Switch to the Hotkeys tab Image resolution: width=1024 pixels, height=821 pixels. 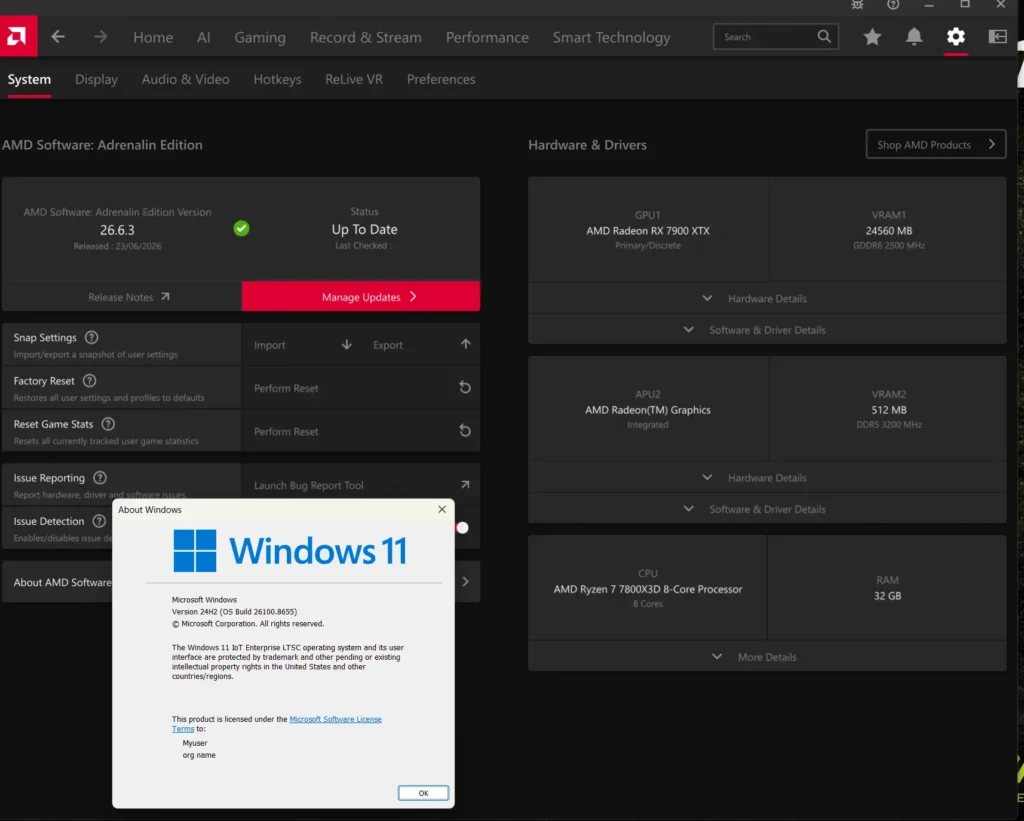(277, 80)
